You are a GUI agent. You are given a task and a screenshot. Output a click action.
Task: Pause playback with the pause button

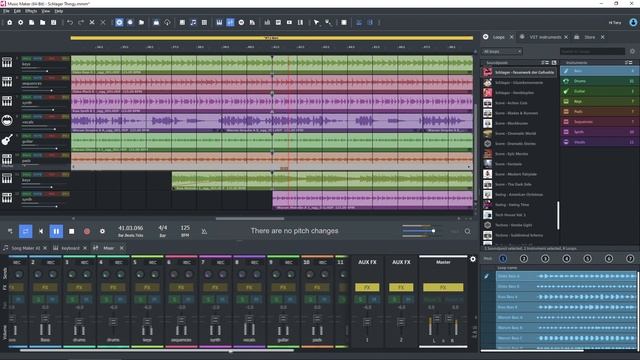pyautogui.click(x=56, y=231)
